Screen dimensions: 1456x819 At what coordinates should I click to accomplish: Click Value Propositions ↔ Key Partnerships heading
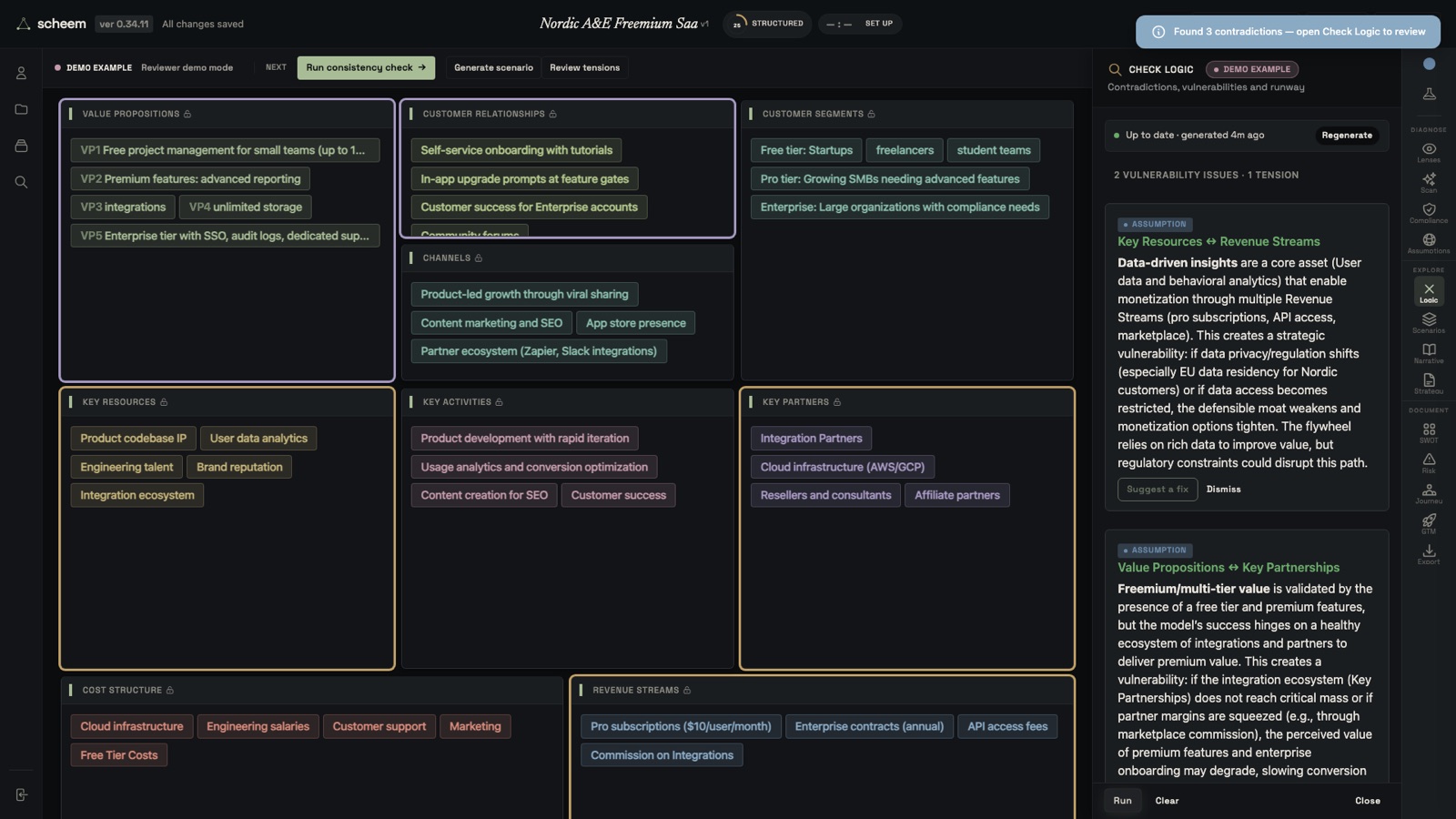[1228, 567]
